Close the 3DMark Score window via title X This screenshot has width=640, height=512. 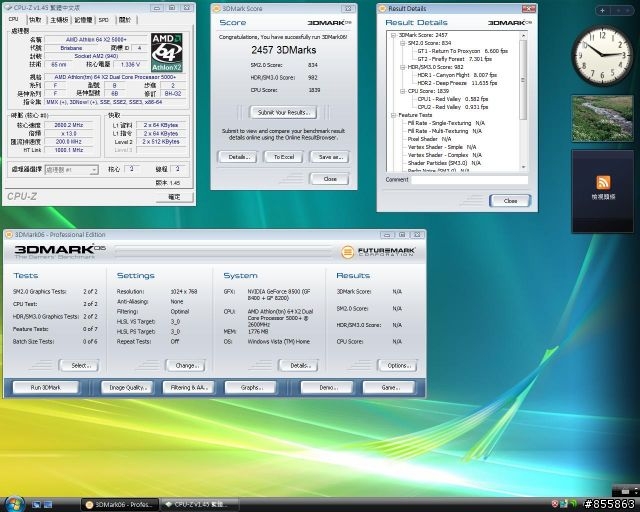click(349, 9)
